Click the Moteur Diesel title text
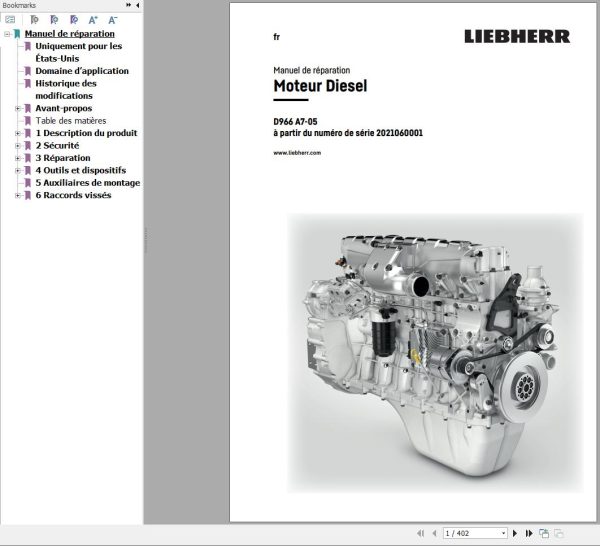This screenshot has width=600, height=546. (x=320, y=86)
